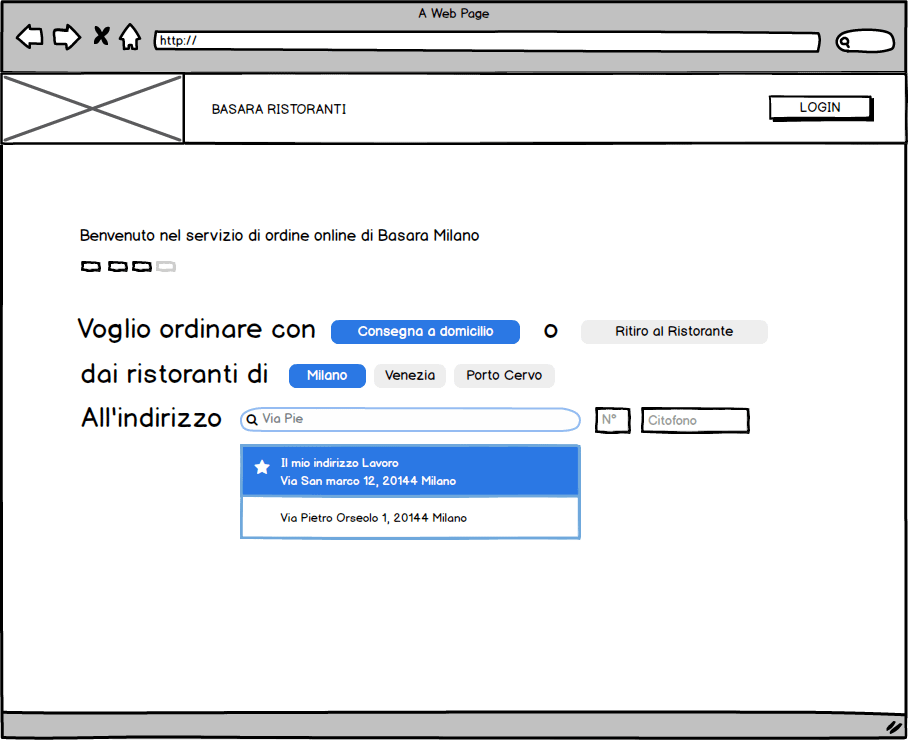Image resolution: width=908 pixels, height=740 pixels.
Task: Choose Venezia as restaurant city
Action: point(410,376)
